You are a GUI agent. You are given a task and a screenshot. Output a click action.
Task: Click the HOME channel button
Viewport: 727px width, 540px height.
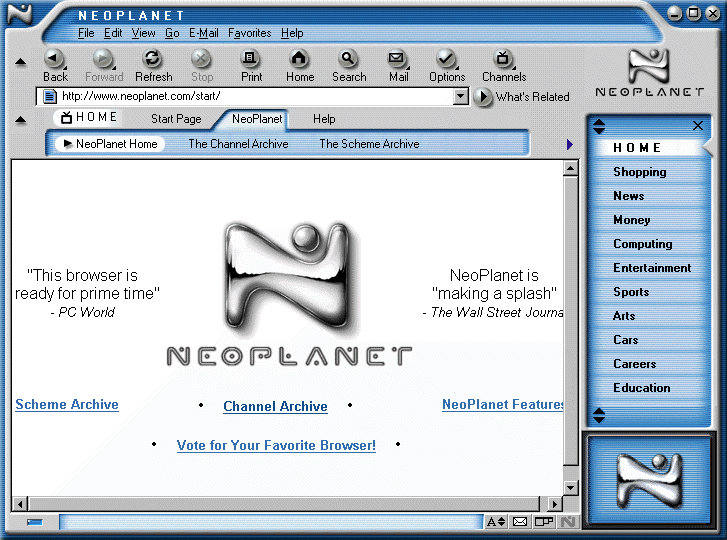click(89, 117)
